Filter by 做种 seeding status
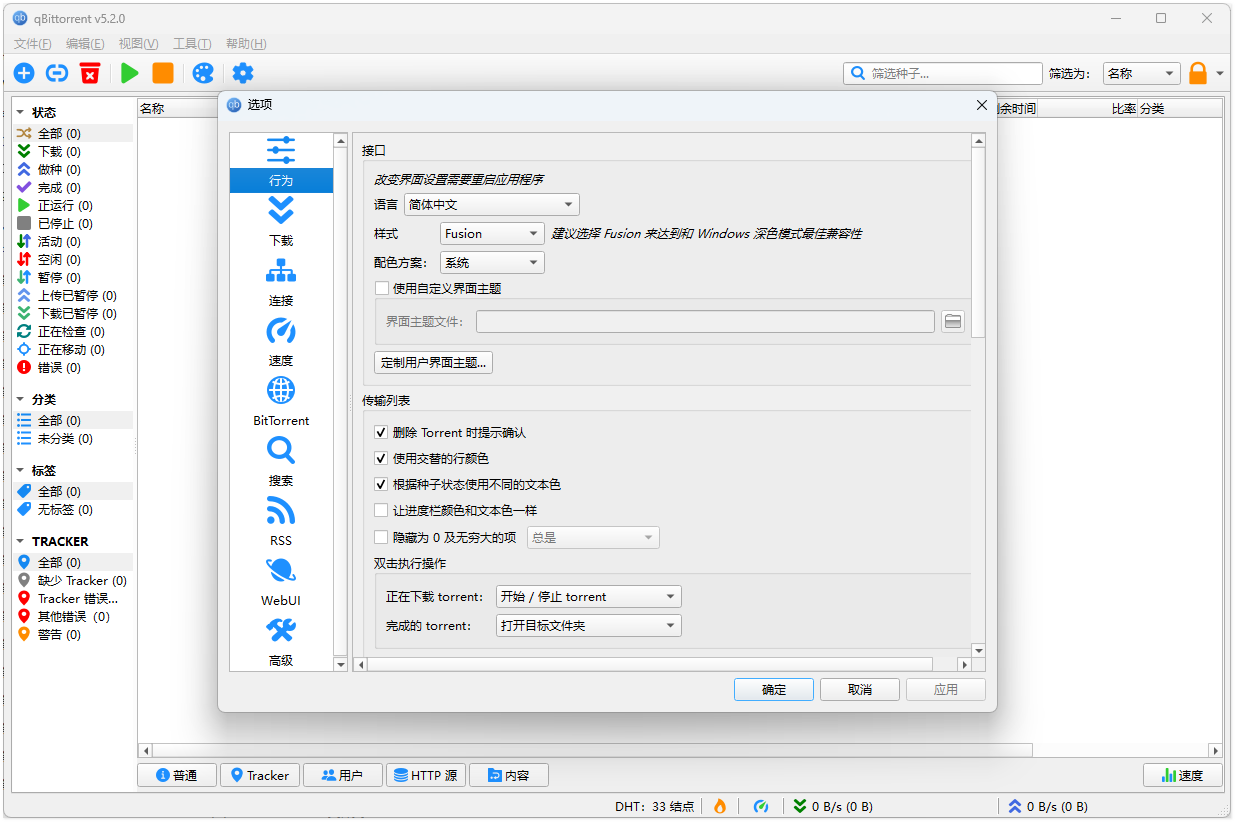1235x822 pixels. 73,170
